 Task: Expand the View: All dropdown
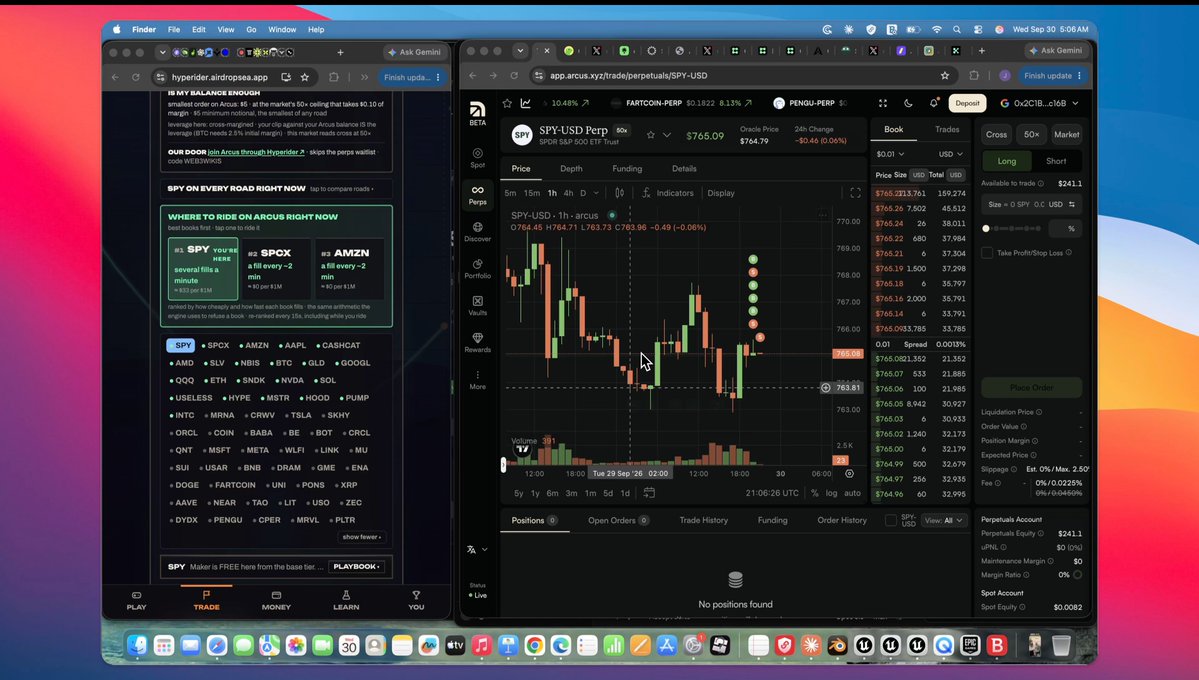[944, 520]
